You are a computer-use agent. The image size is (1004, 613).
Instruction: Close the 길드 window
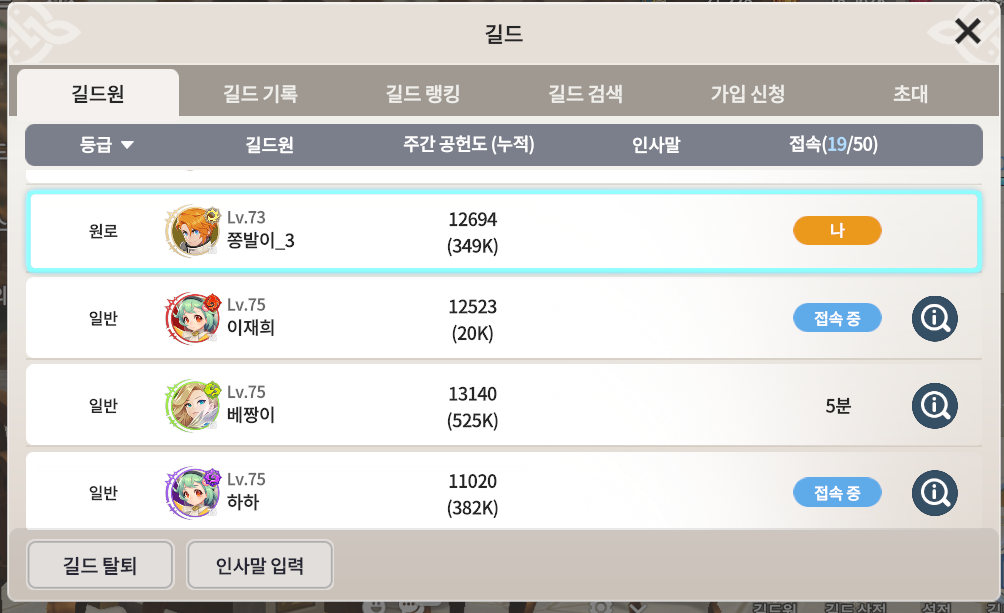point(967,32)
